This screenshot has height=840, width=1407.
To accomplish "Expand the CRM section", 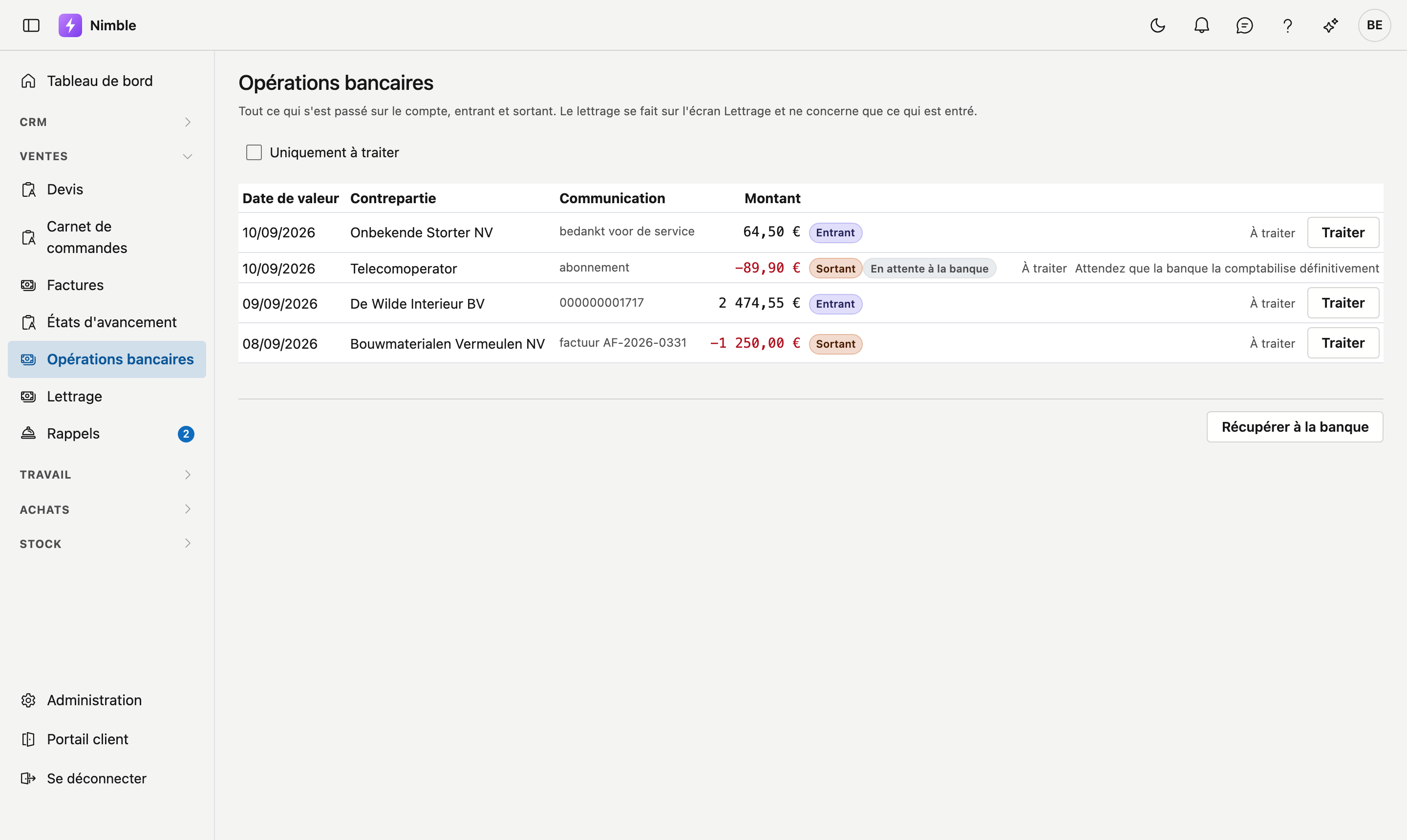I will [x=106, y=122].
